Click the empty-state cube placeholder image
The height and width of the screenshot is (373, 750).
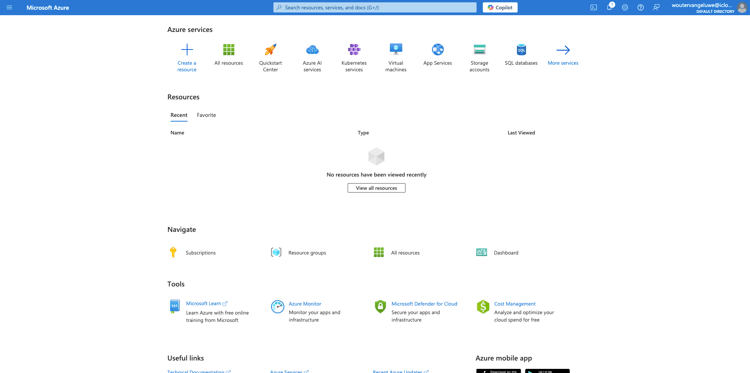coord(376,156)
